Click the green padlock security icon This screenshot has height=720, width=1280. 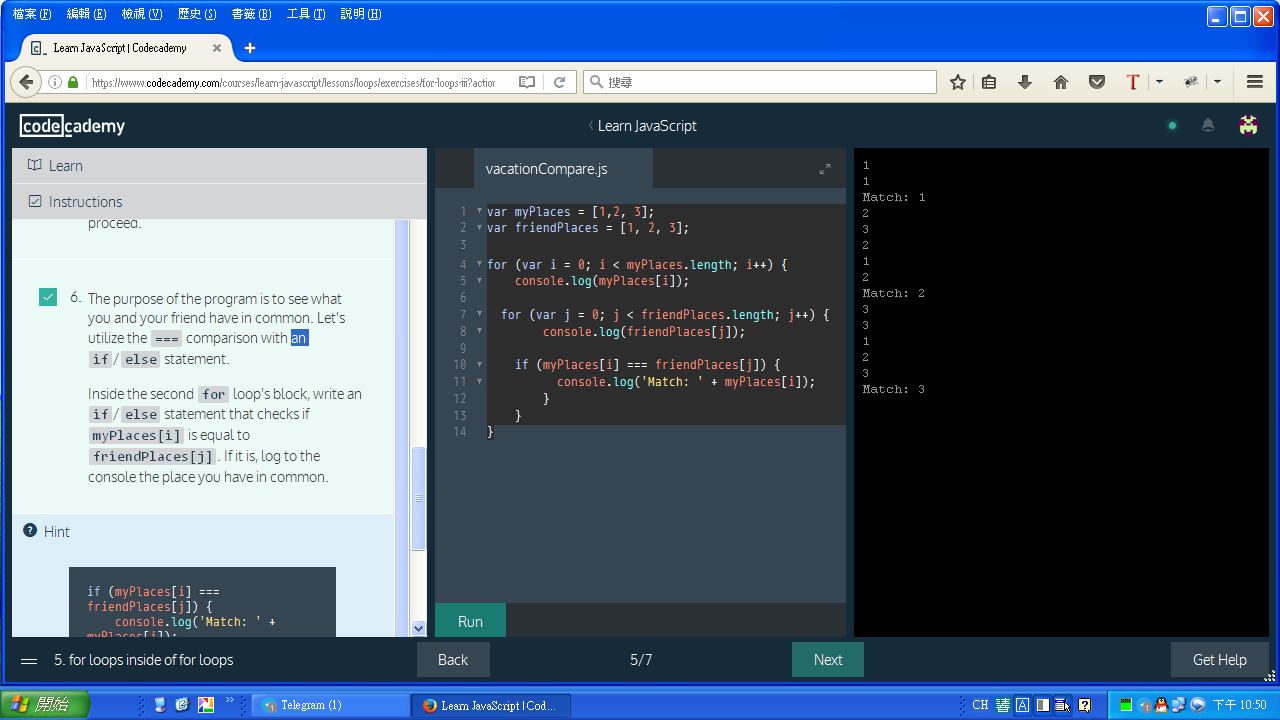point(73,82)
